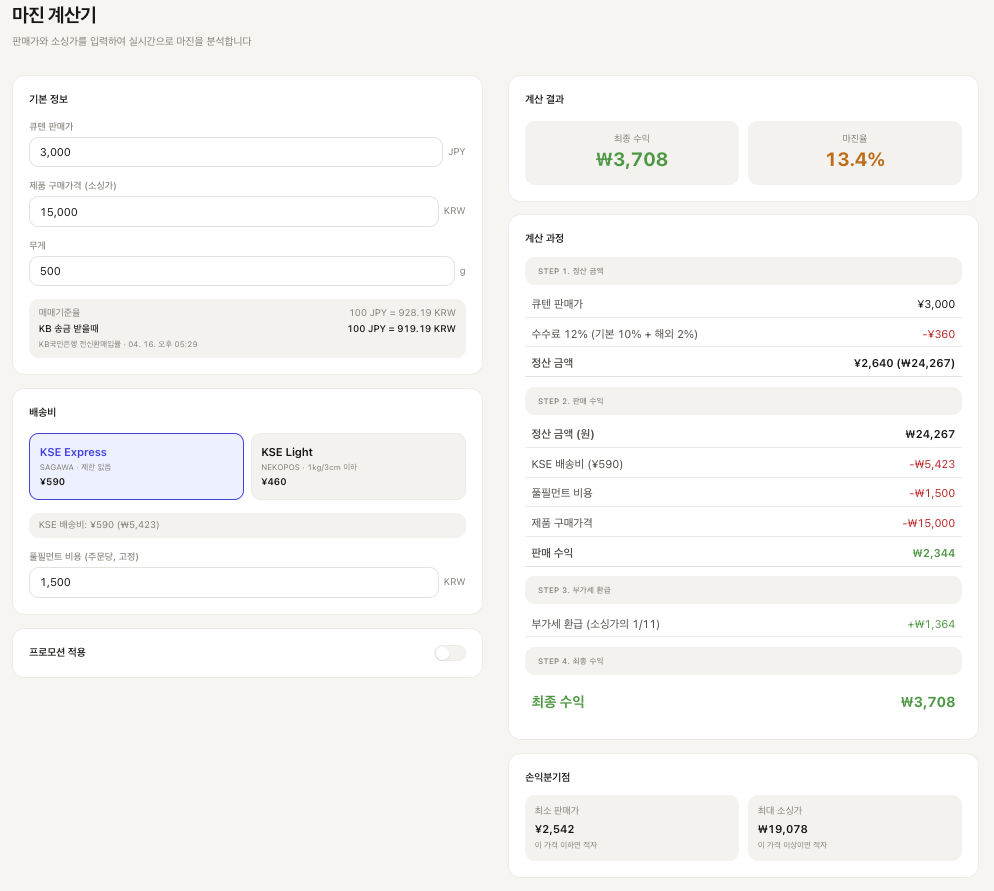Viewport: 994px width, 891px height.
Task: Click the 마진 계산기 page title
Action: [x=55, y=15]
